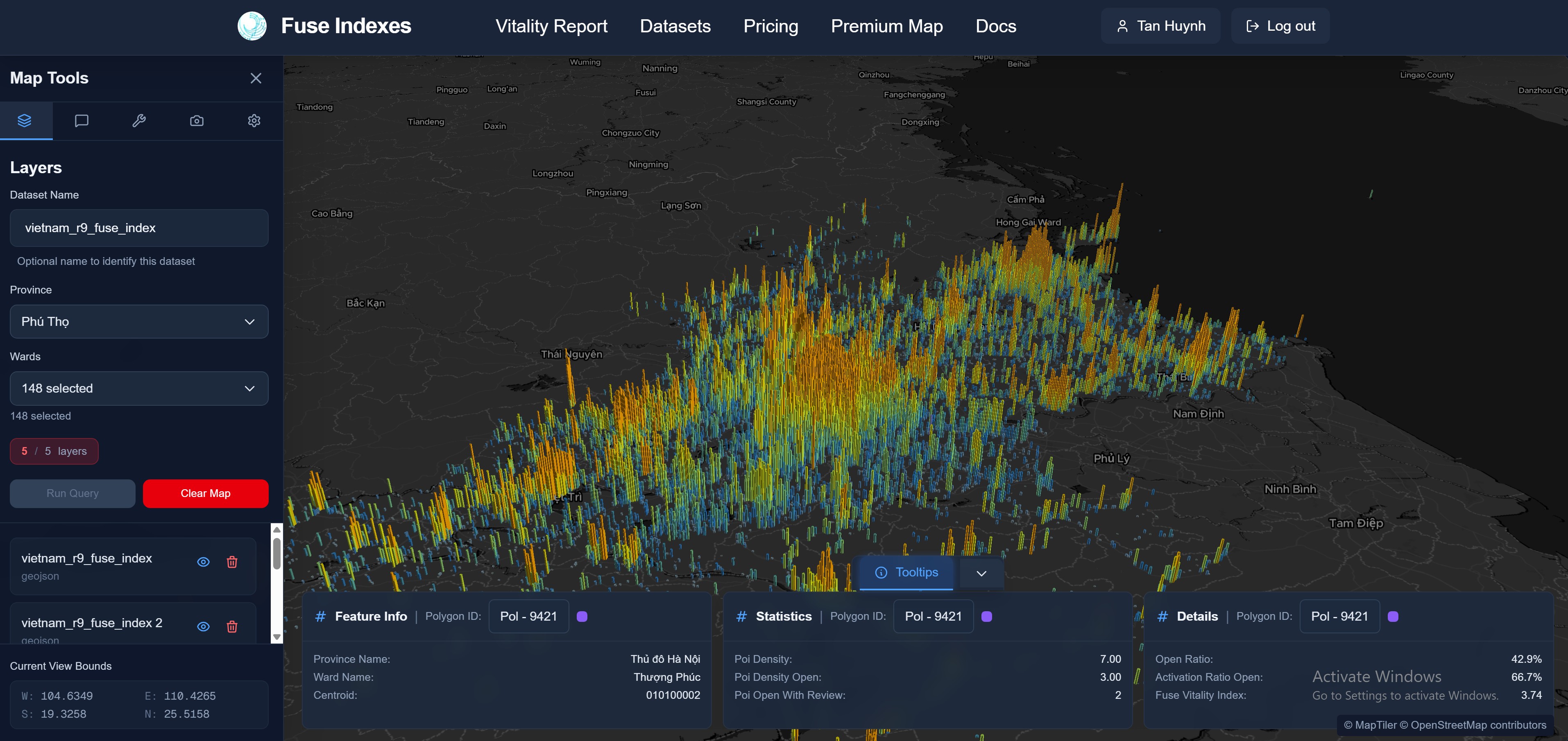Open the camera snapshot tab
The height and width of the screenshot is (741, 1568).
click(x=197, y=120)
